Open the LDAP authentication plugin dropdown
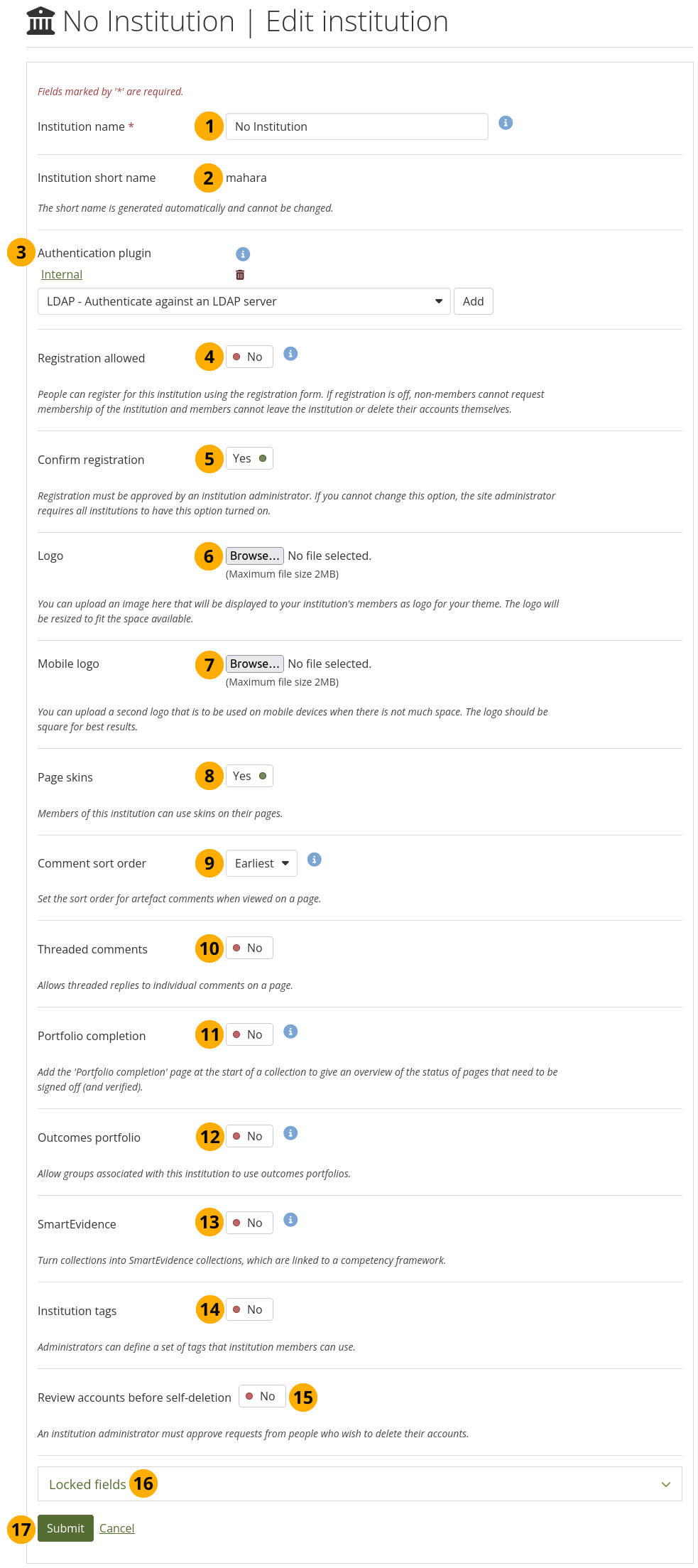The image size is (698, 1568). point(244,301)
